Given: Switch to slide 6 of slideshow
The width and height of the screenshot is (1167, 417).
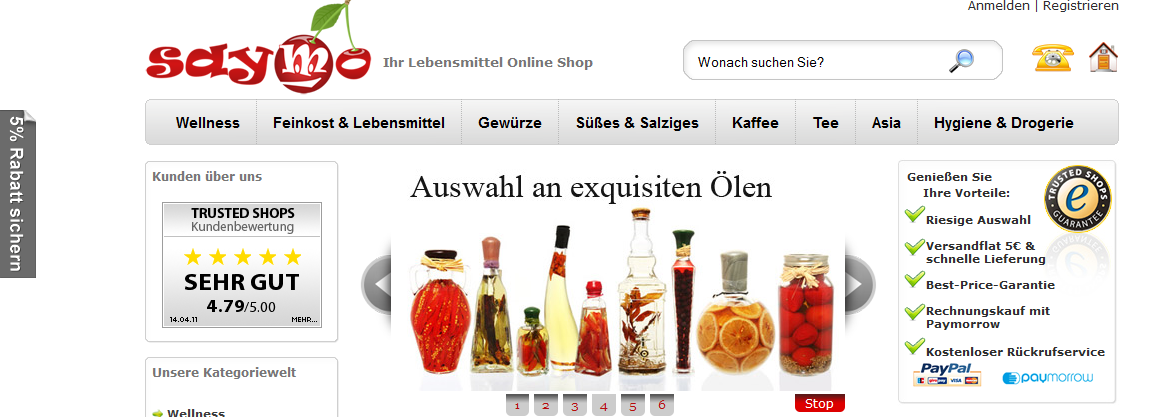Looking at the screenshot, I should (662, 405).
